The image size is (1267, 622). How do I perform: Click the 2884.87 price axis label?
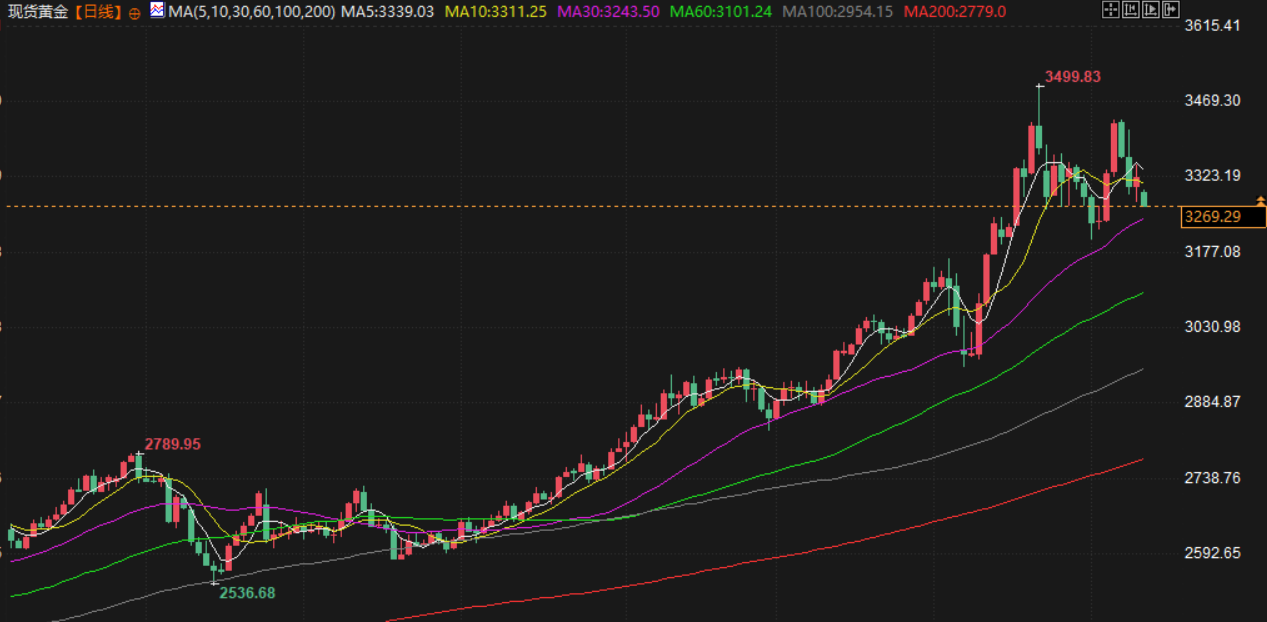(1212, 401)
